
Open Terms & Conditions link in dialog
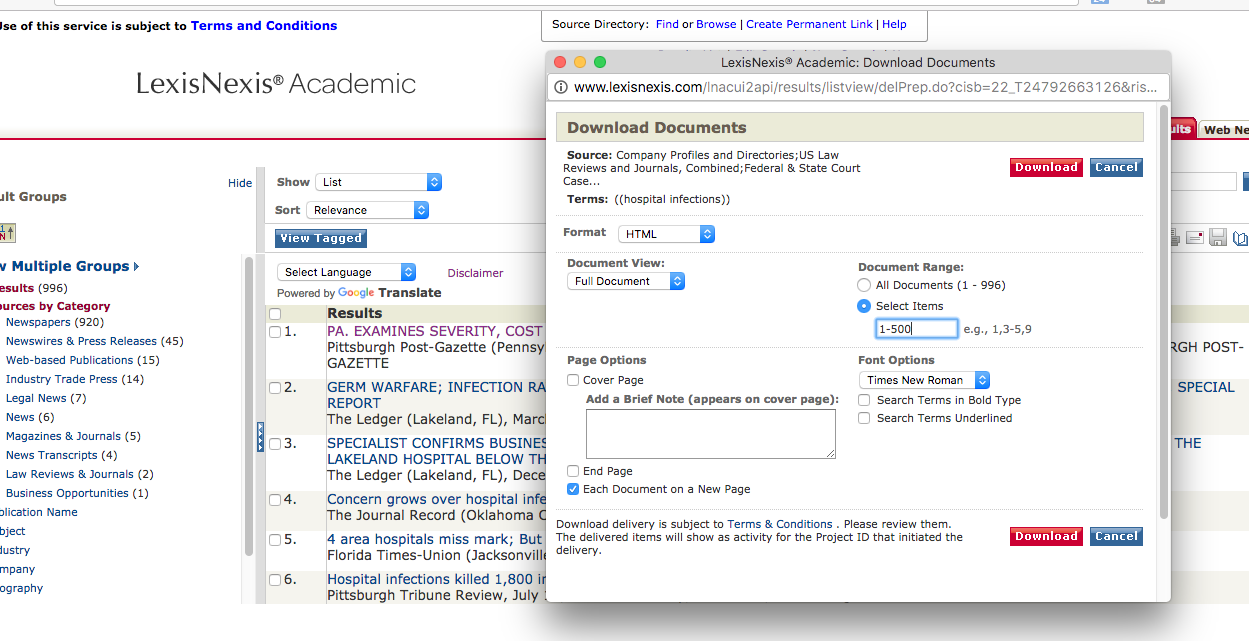pyautogui.click(x=780, y=524)
